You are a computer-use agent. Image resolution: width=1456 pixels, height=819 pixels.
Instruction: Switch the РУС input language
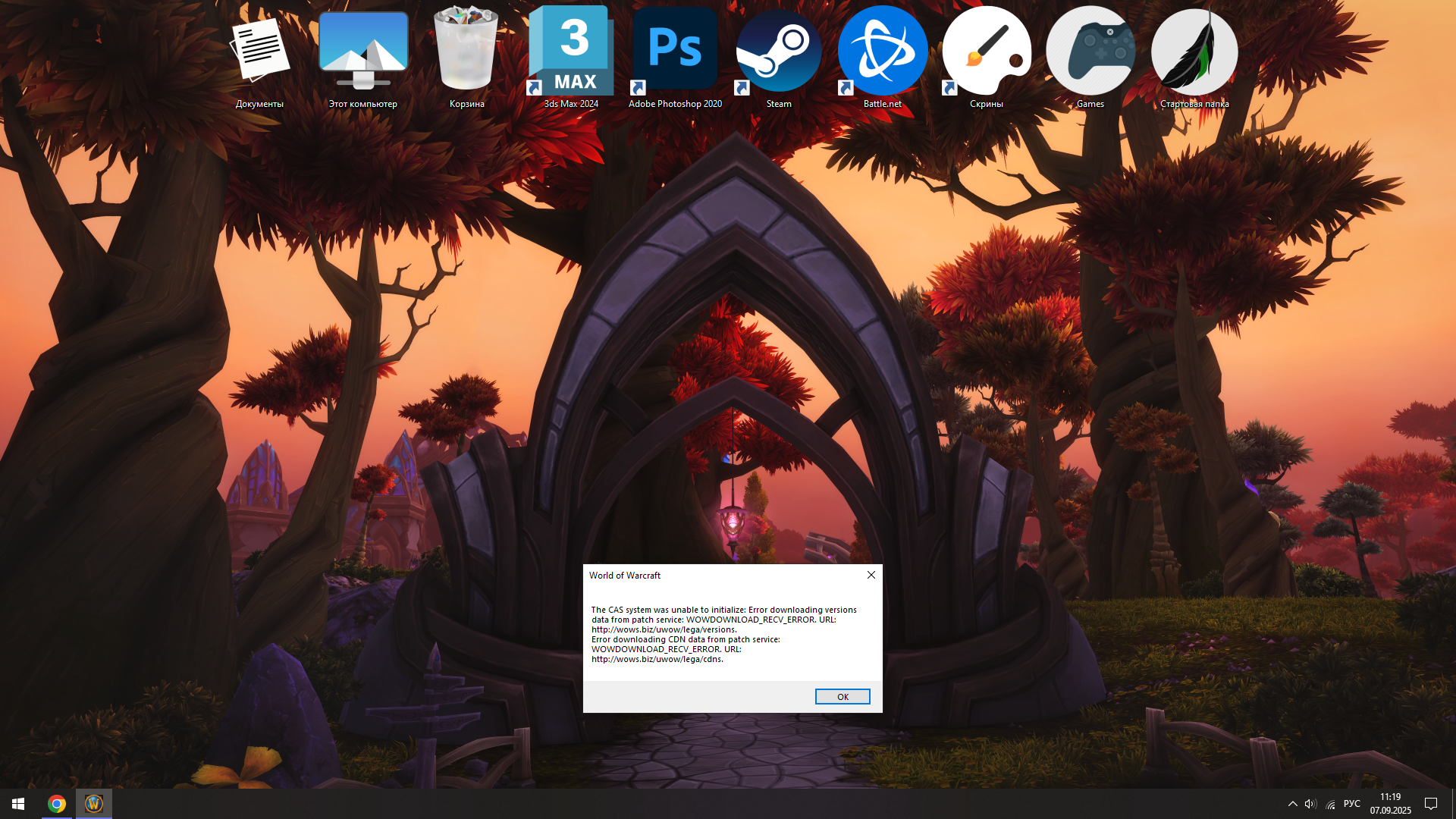tap(1352, 804)
